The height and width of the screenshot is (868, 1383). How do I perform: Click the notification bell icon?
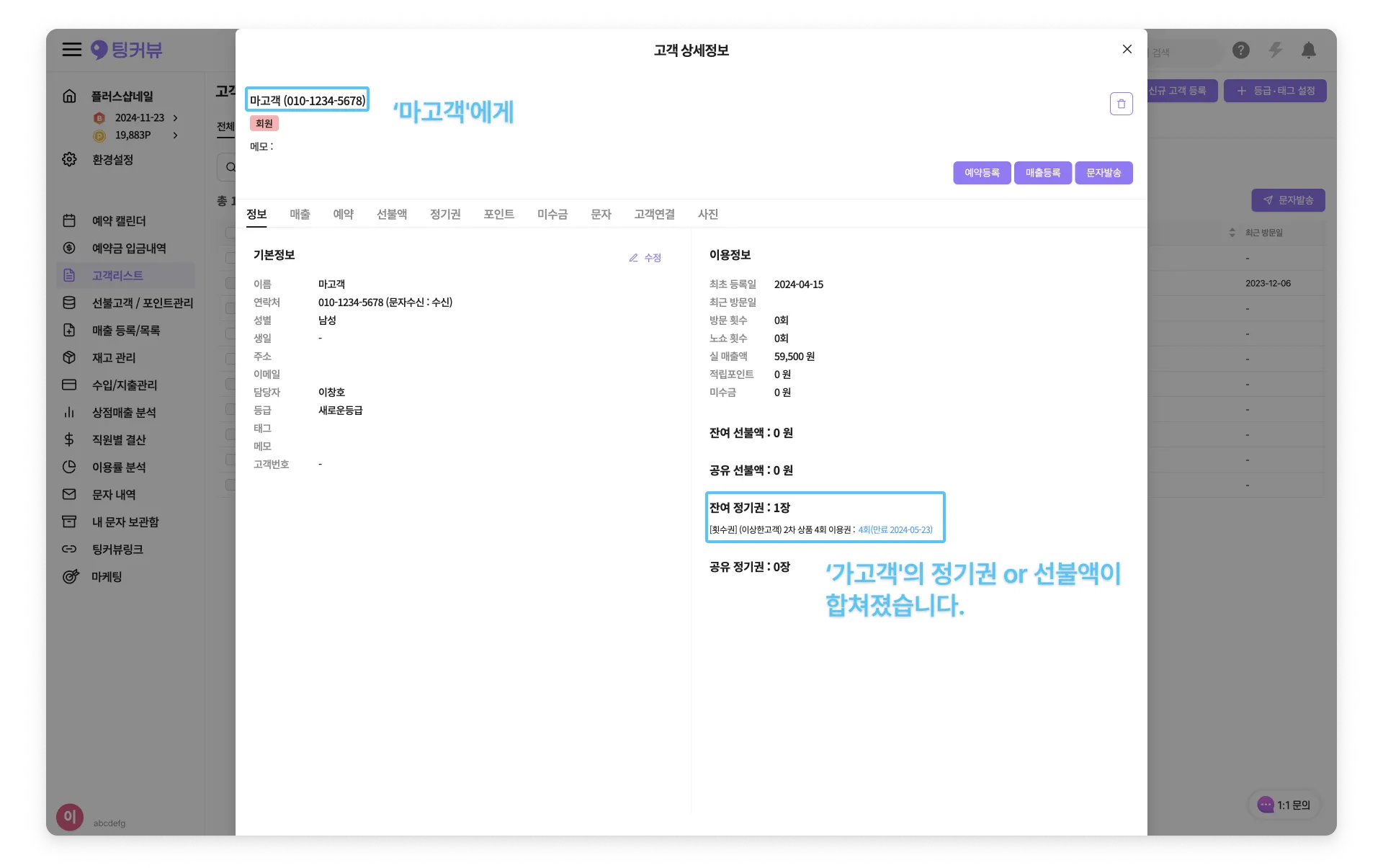(x=1308, y=50)
